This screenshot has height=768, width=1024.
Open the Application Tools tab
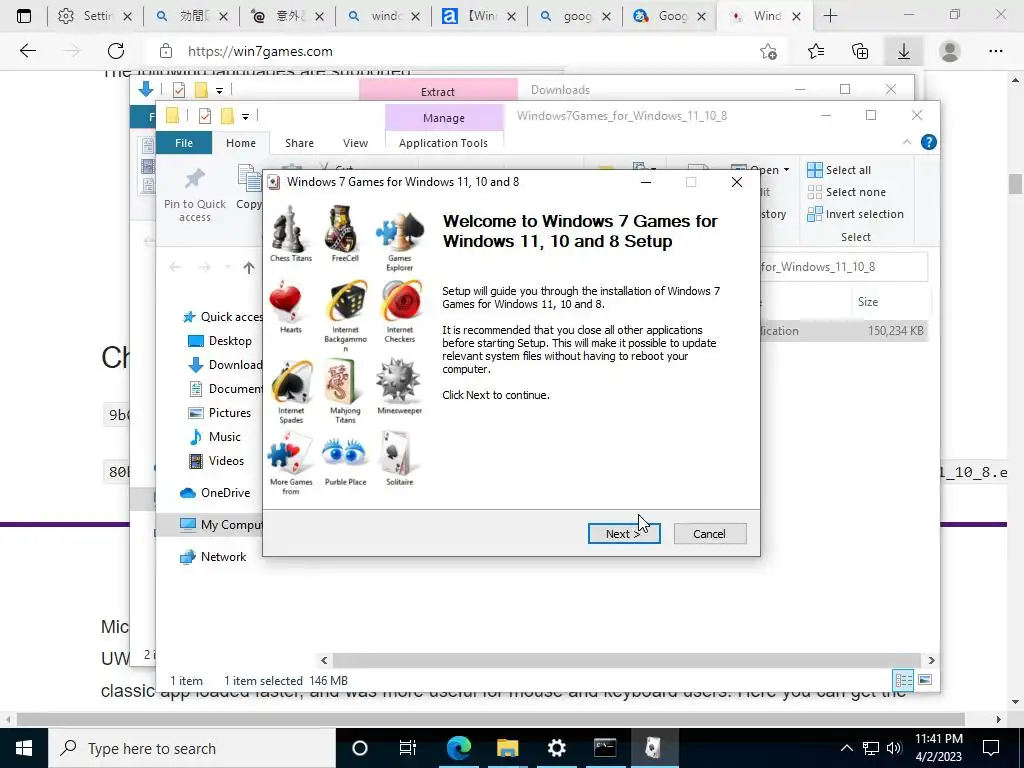(443, 143)
